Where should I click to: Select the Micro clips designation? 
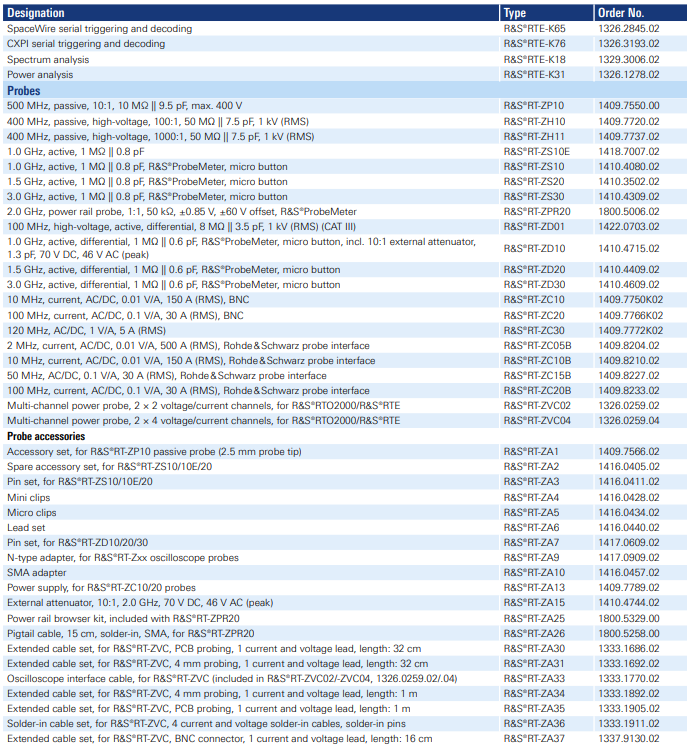click(32, 513)
